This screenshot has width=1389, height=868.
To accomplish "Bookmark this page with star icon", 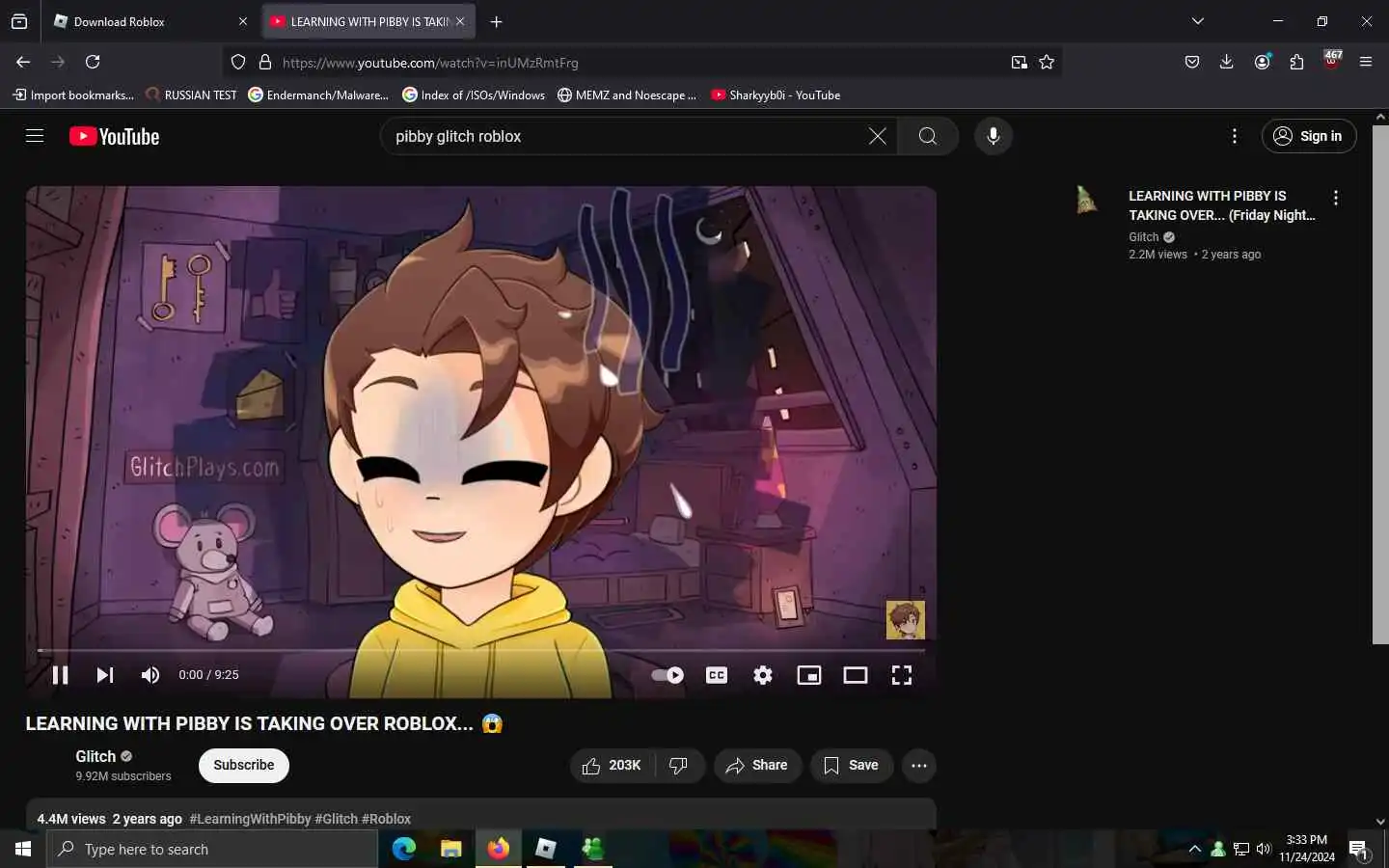I will [x=1047, y=62].
